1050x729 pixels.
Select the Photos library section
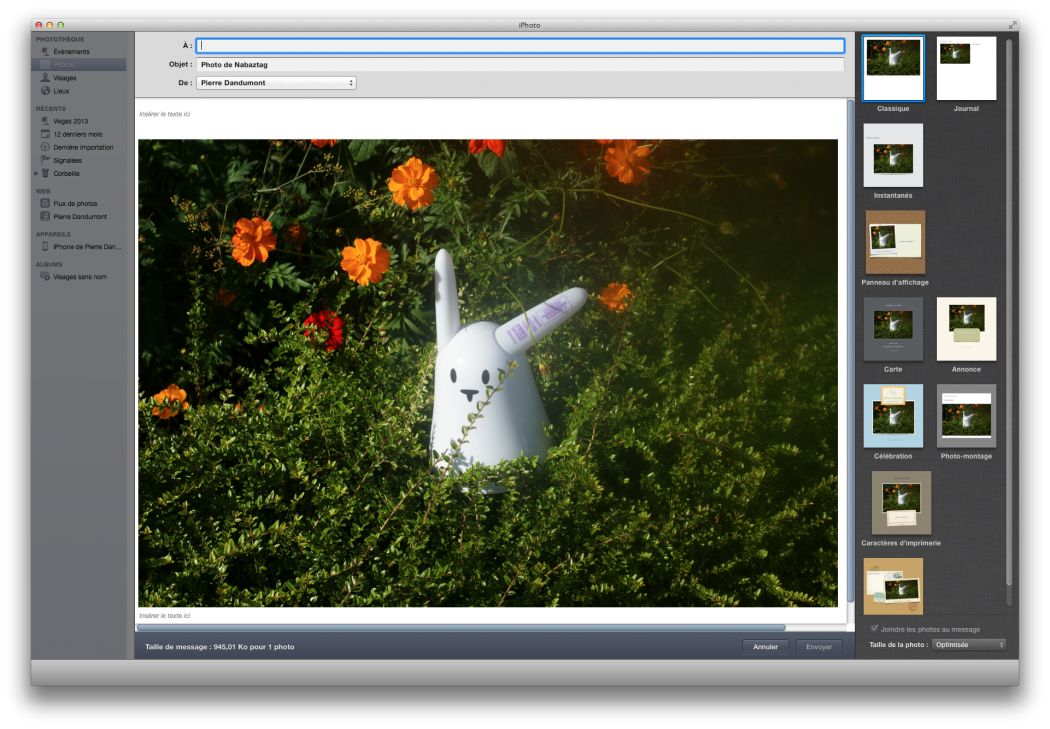click(67, 64)
